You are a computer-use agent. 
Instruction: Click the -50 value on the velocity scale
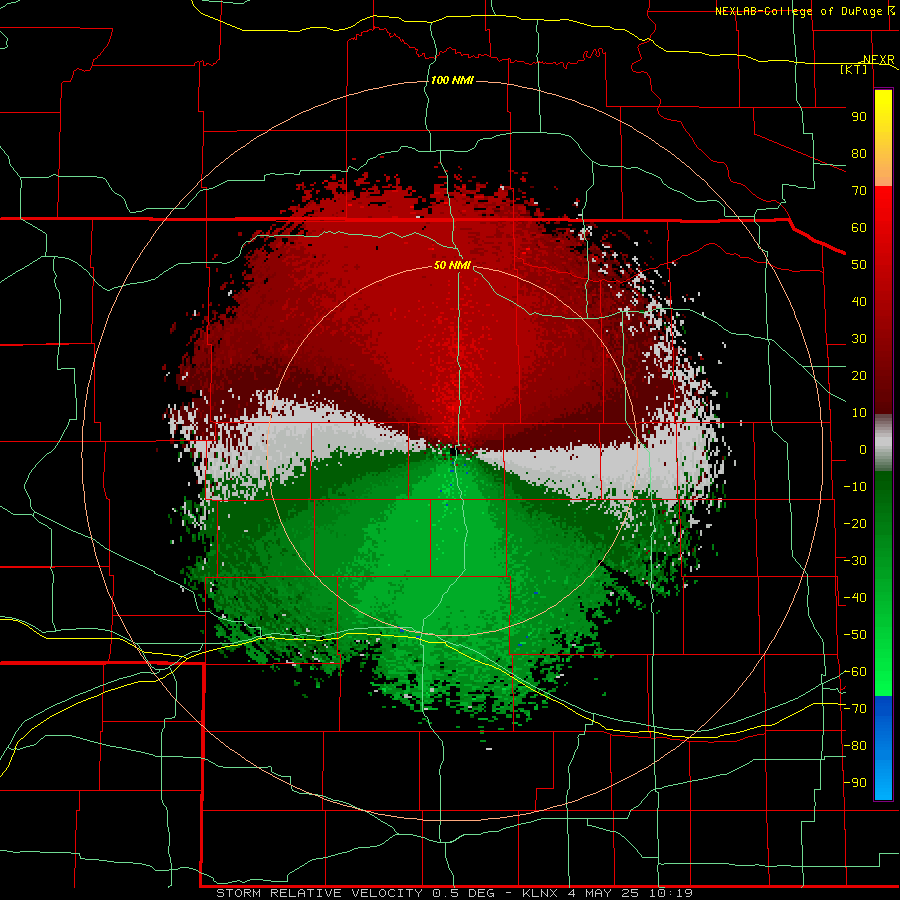(x=855, y=635)
